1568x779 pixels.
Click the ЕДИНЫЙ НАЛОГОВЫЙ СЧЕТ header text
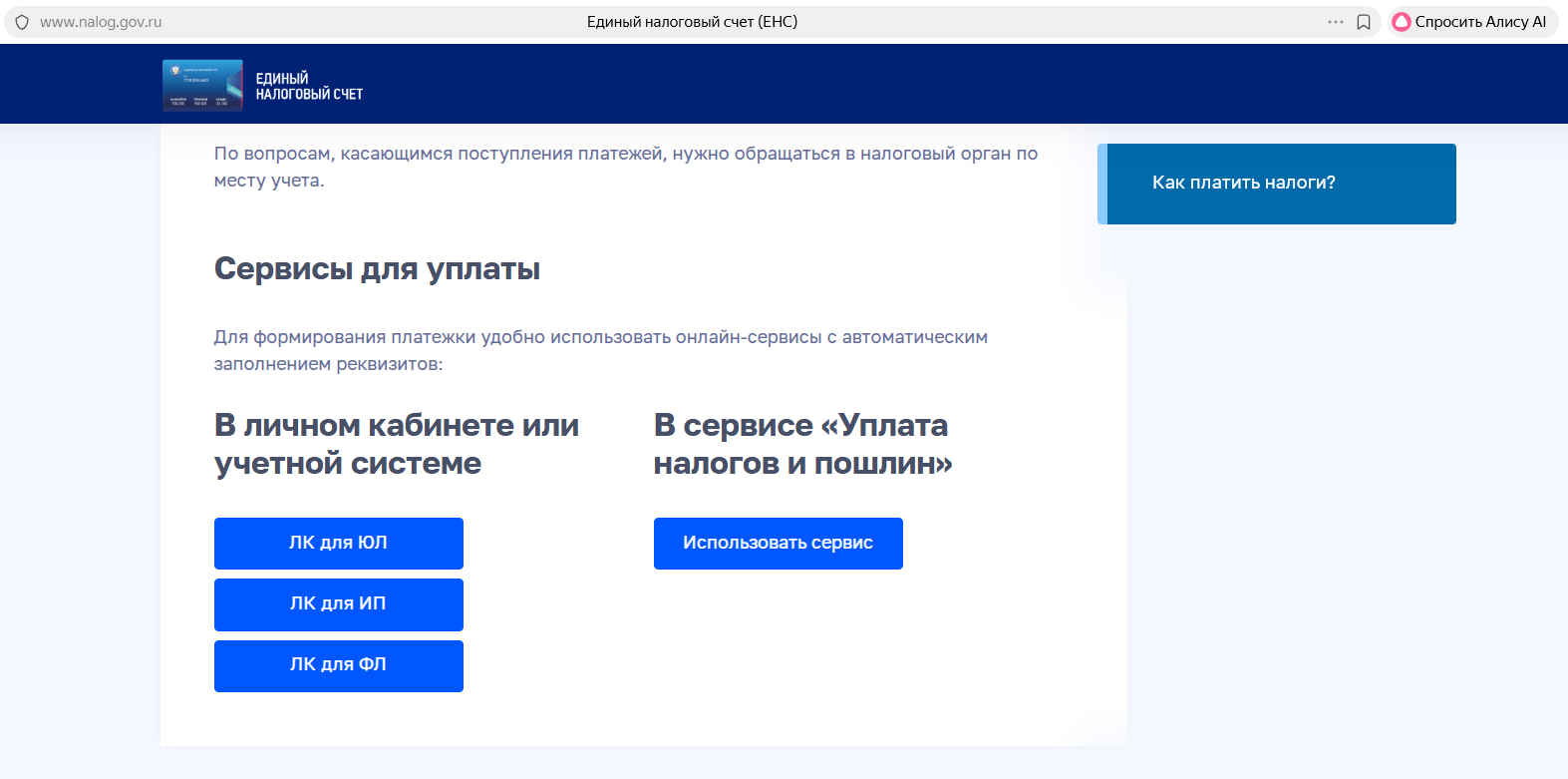(309, 86)
